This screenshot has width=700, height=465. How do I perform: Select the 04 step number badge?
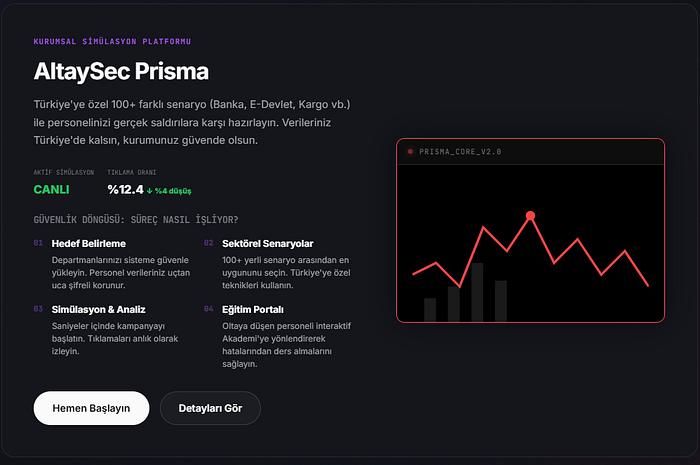tap(208, 309)
